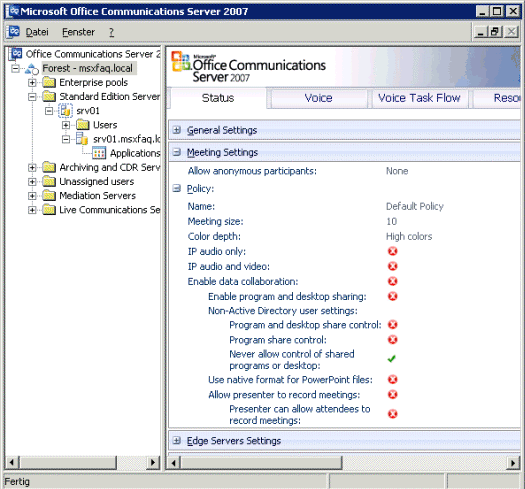Image resolution: width=525 pixels, height=489 pixels.
Task: Expand Edge Servers Settings section
Action: click(x=177, y=440)
